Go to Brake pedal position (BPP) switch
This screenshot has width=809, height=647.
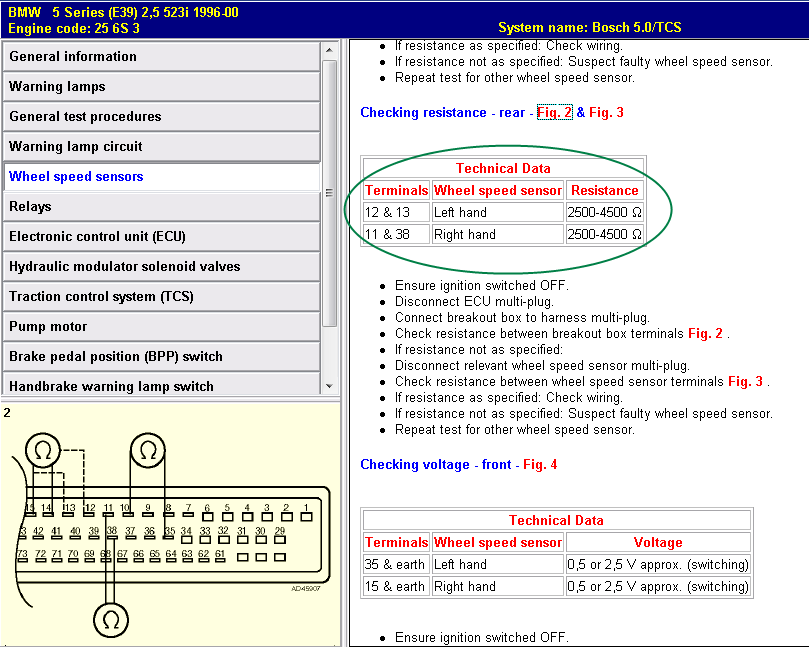[x=161, y=356]
